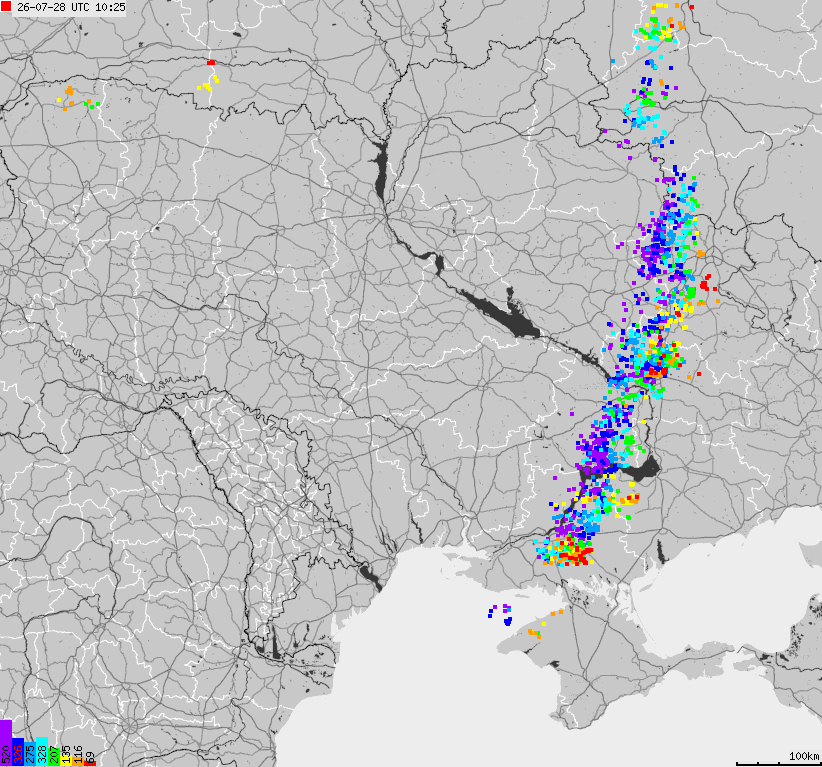Click the isolated red strike marker on northern border
The height and width of the screenshot is (767, 822).
211,62
